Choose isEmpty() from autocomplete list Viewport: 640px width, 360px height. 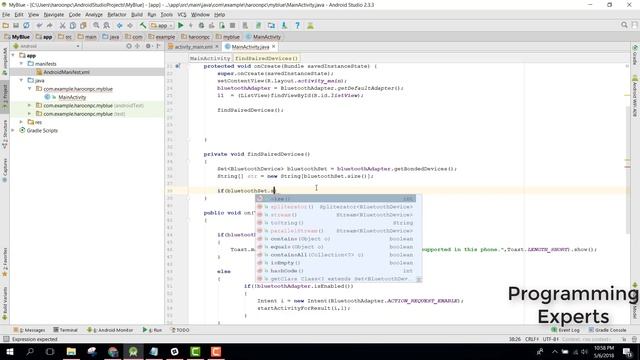click(336, 263)
